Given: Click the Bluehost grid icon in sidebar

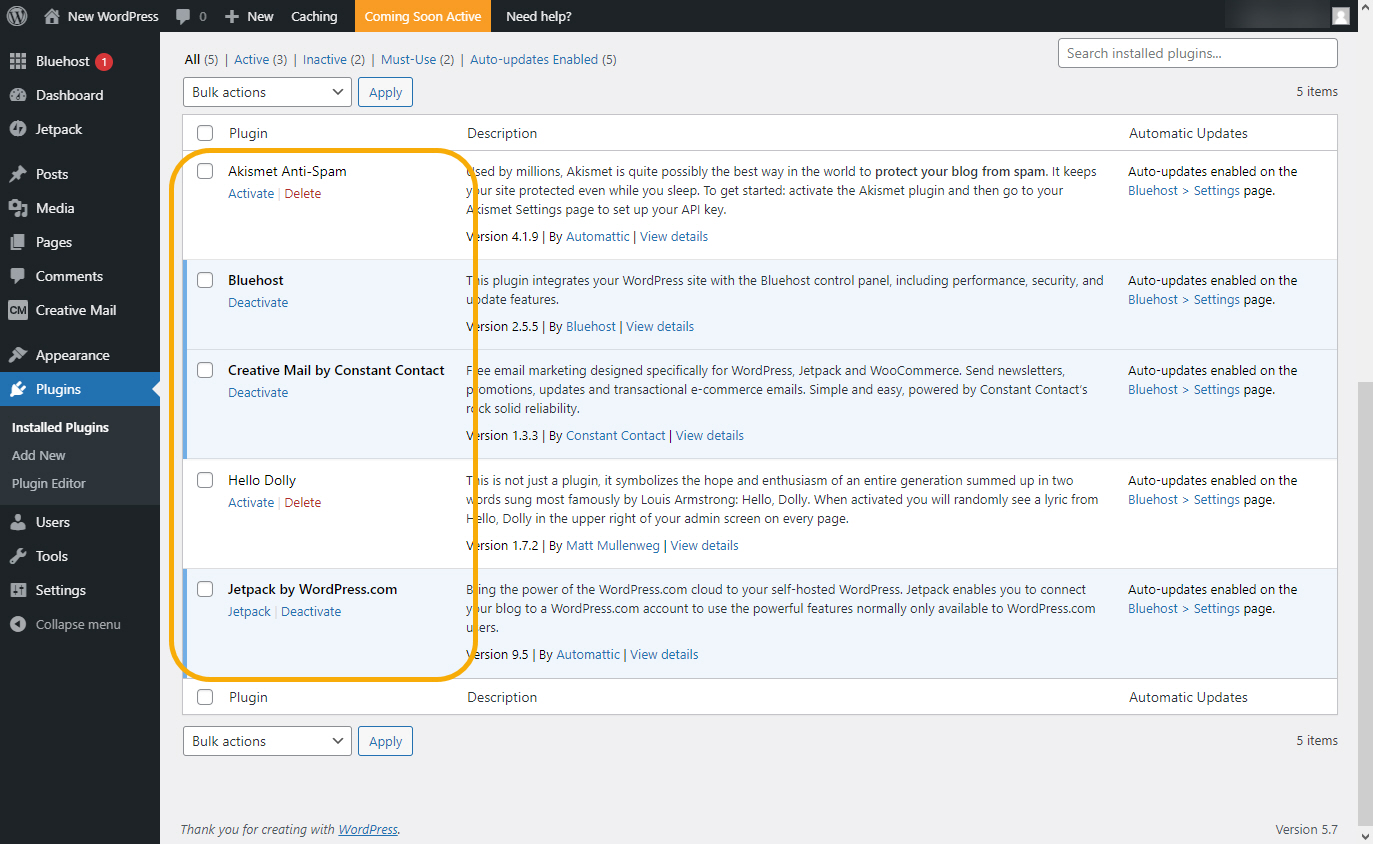Looking at the screenshot, I should [18, 61].
